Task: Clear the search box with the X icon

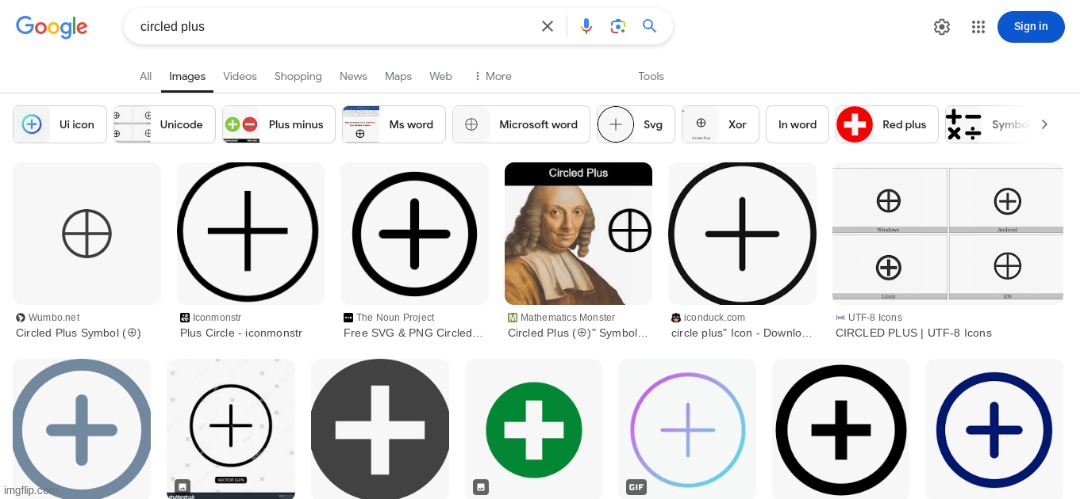Action: pos(547,26)
